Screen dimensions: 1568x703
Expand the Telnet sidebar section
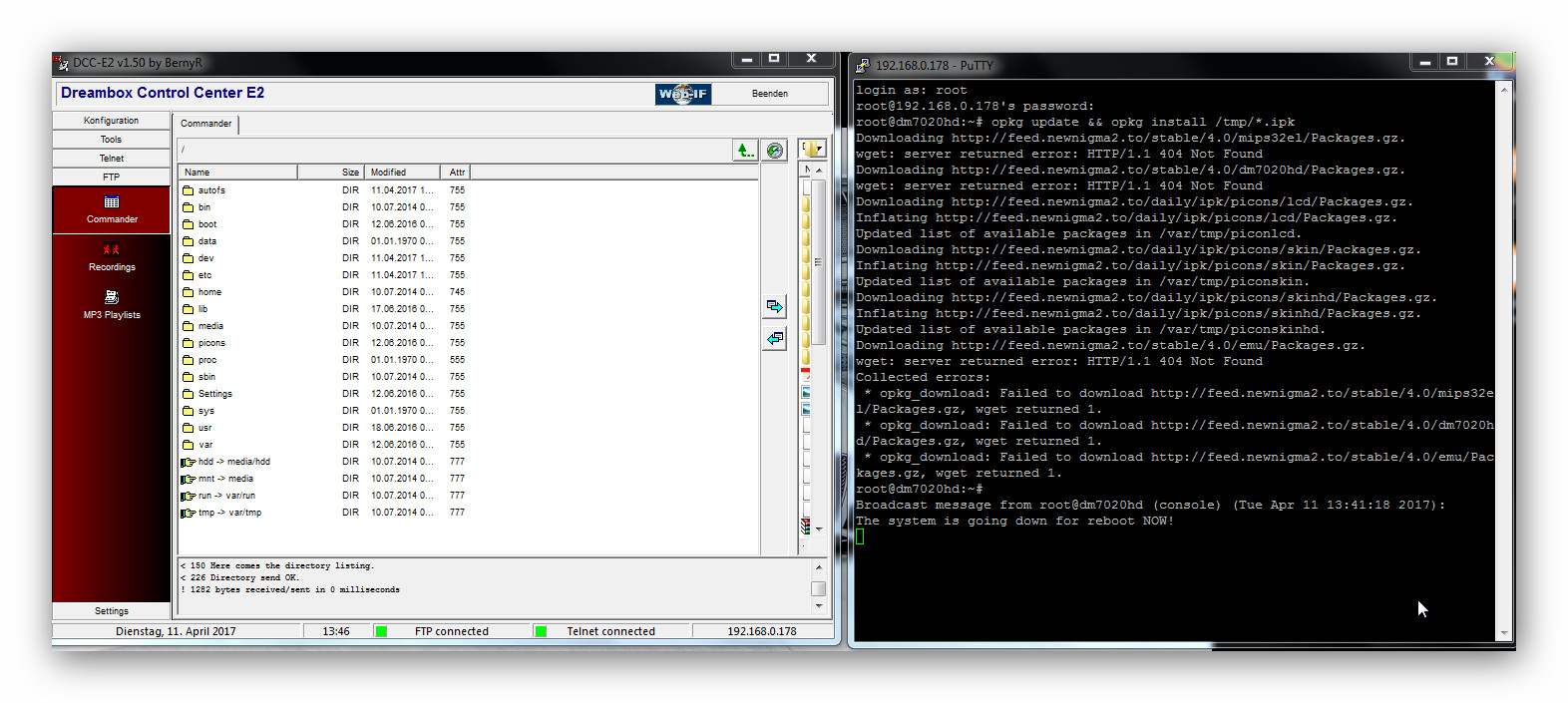[x=112, y=159]
